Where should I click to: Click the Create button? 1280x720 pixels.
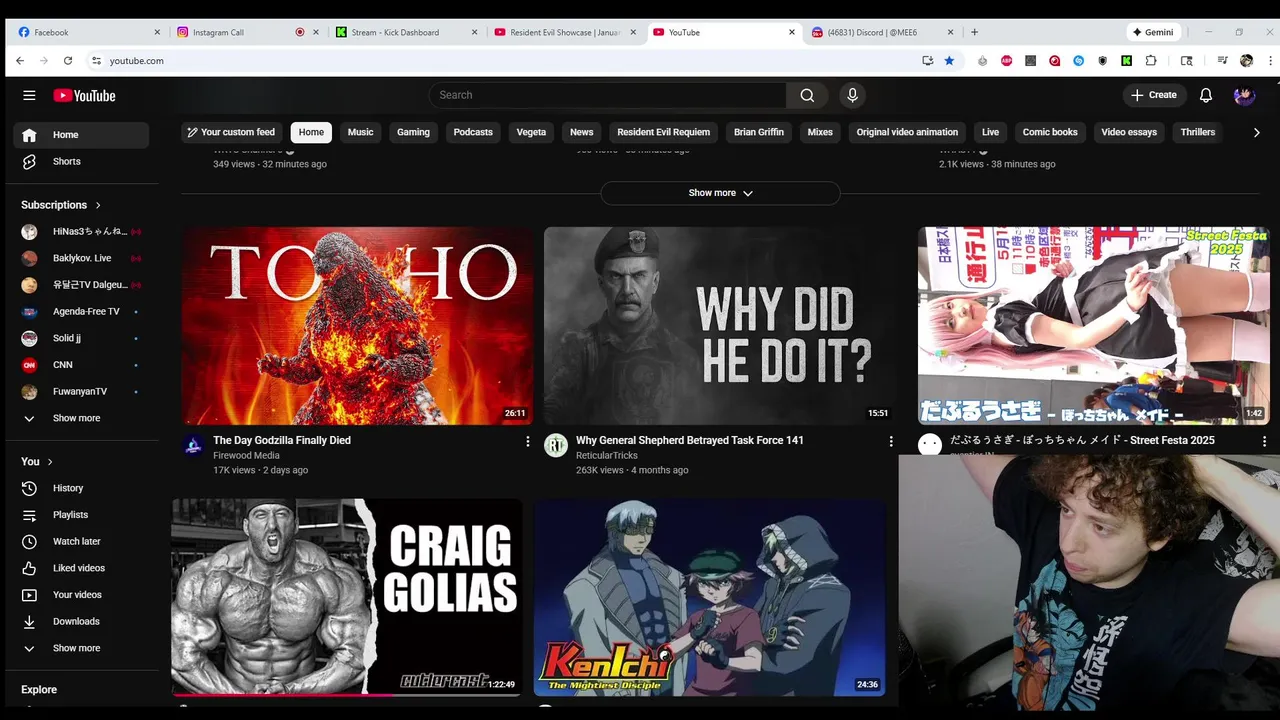pos(1154,95)
